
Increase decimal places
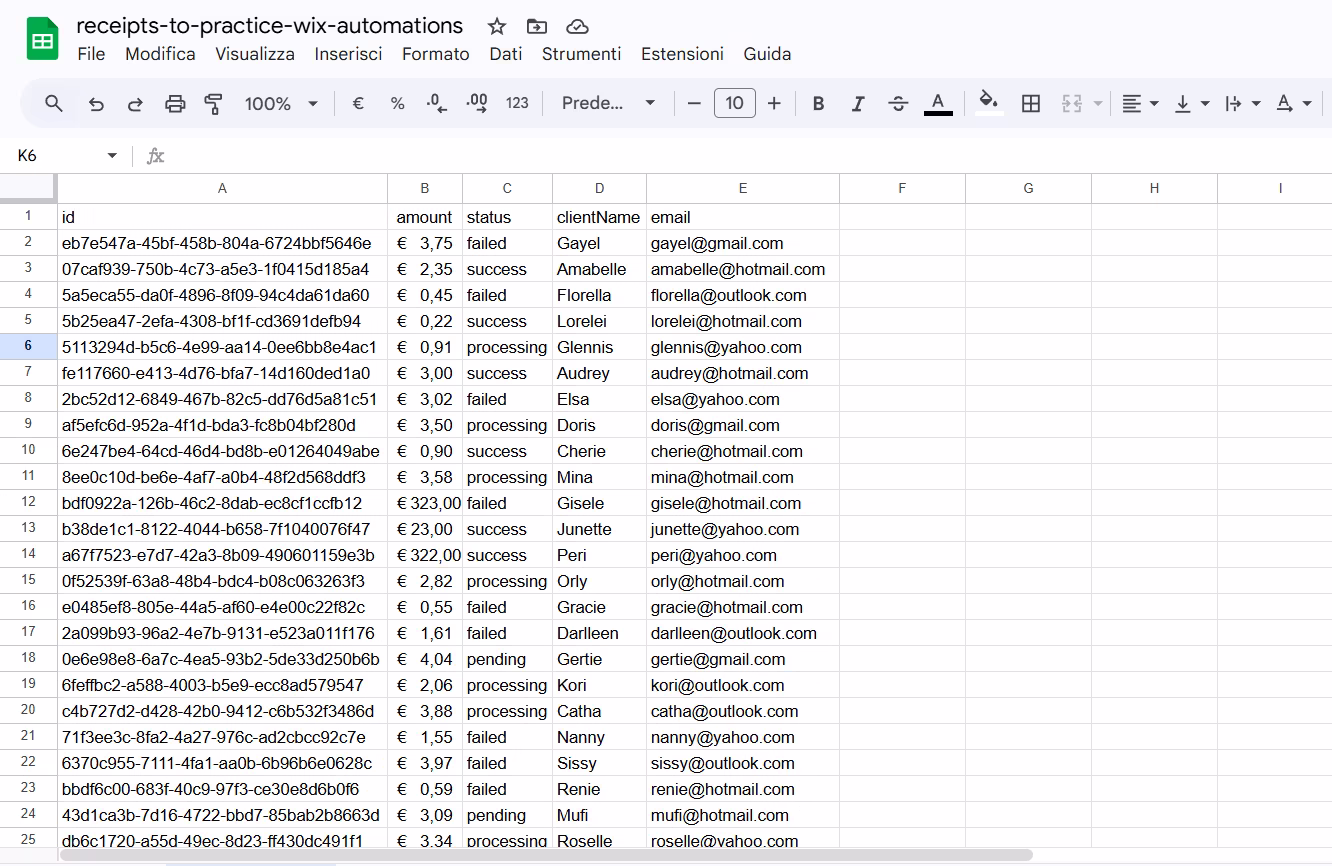[477, 103]
